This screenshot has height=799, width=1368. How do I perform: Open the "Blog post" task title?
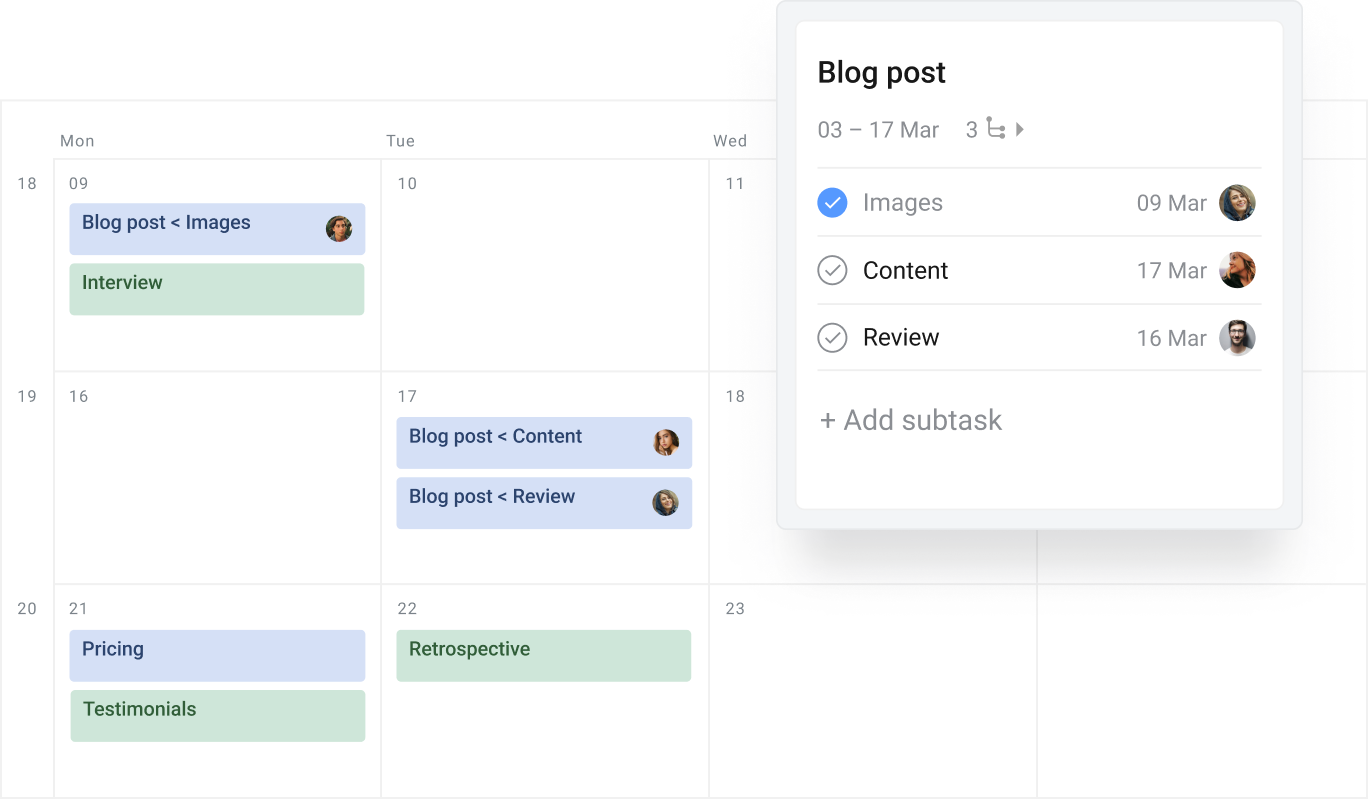click(x=881, y=72)
